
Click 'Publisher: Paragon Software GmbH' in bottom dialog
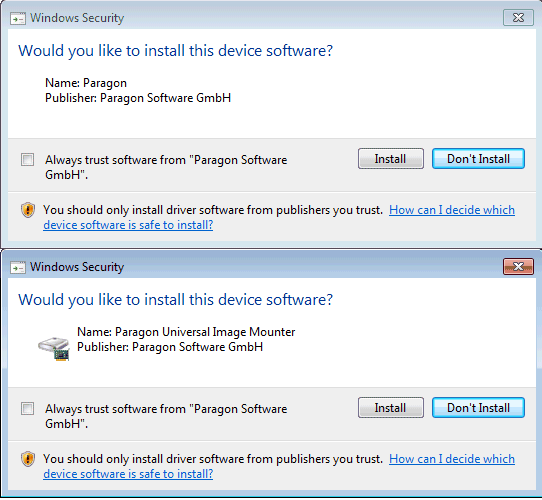(x=170, y=347)
